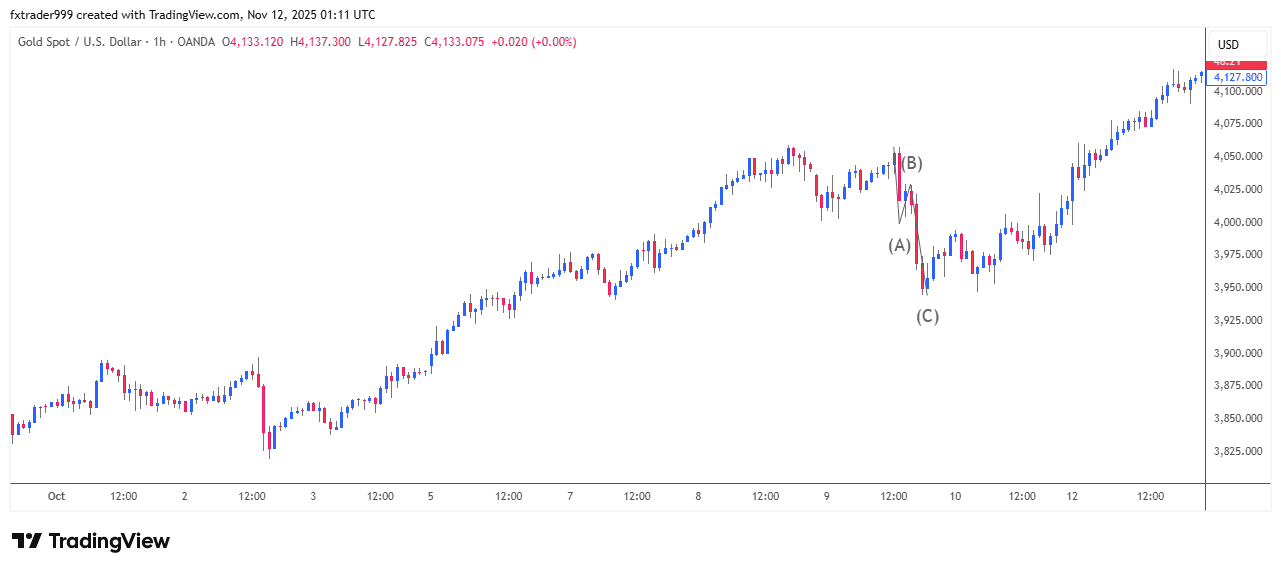Click the close price value 4,133.075
The width and height of the screenshot is (1281, 571).
(457, 42)
